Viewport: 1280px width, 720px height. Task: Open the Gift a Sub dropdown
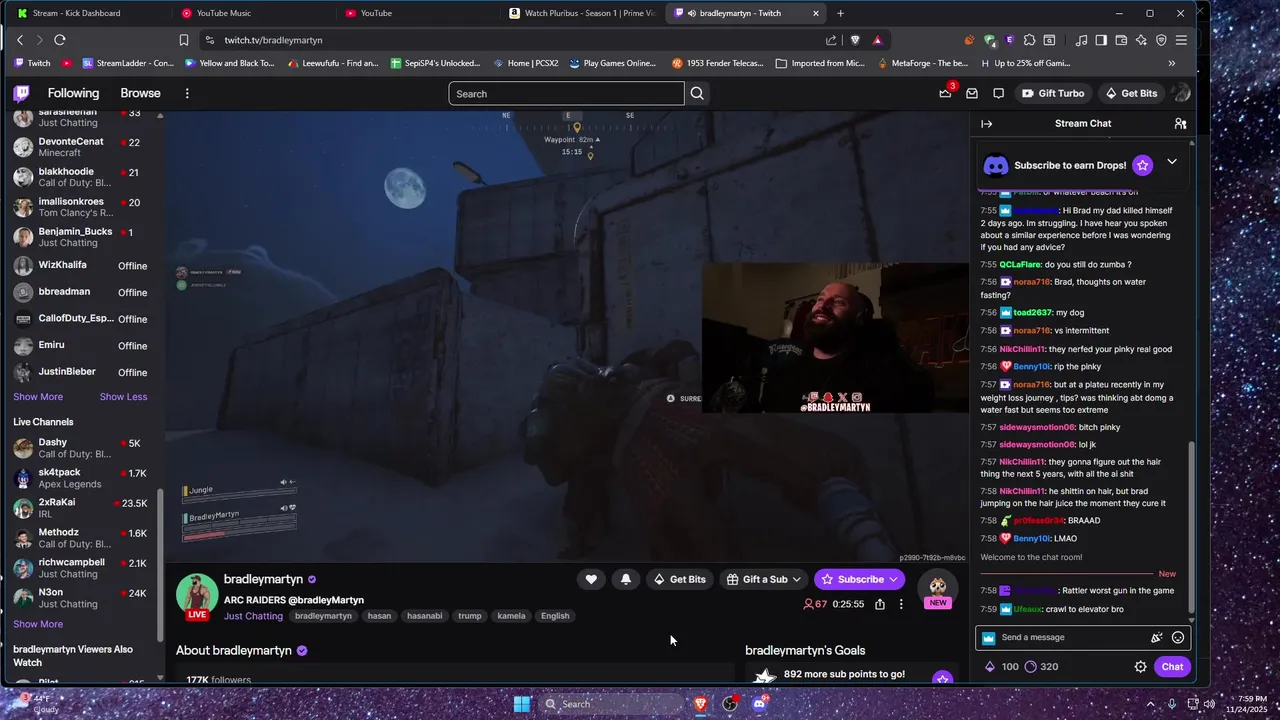coord(765,579)
